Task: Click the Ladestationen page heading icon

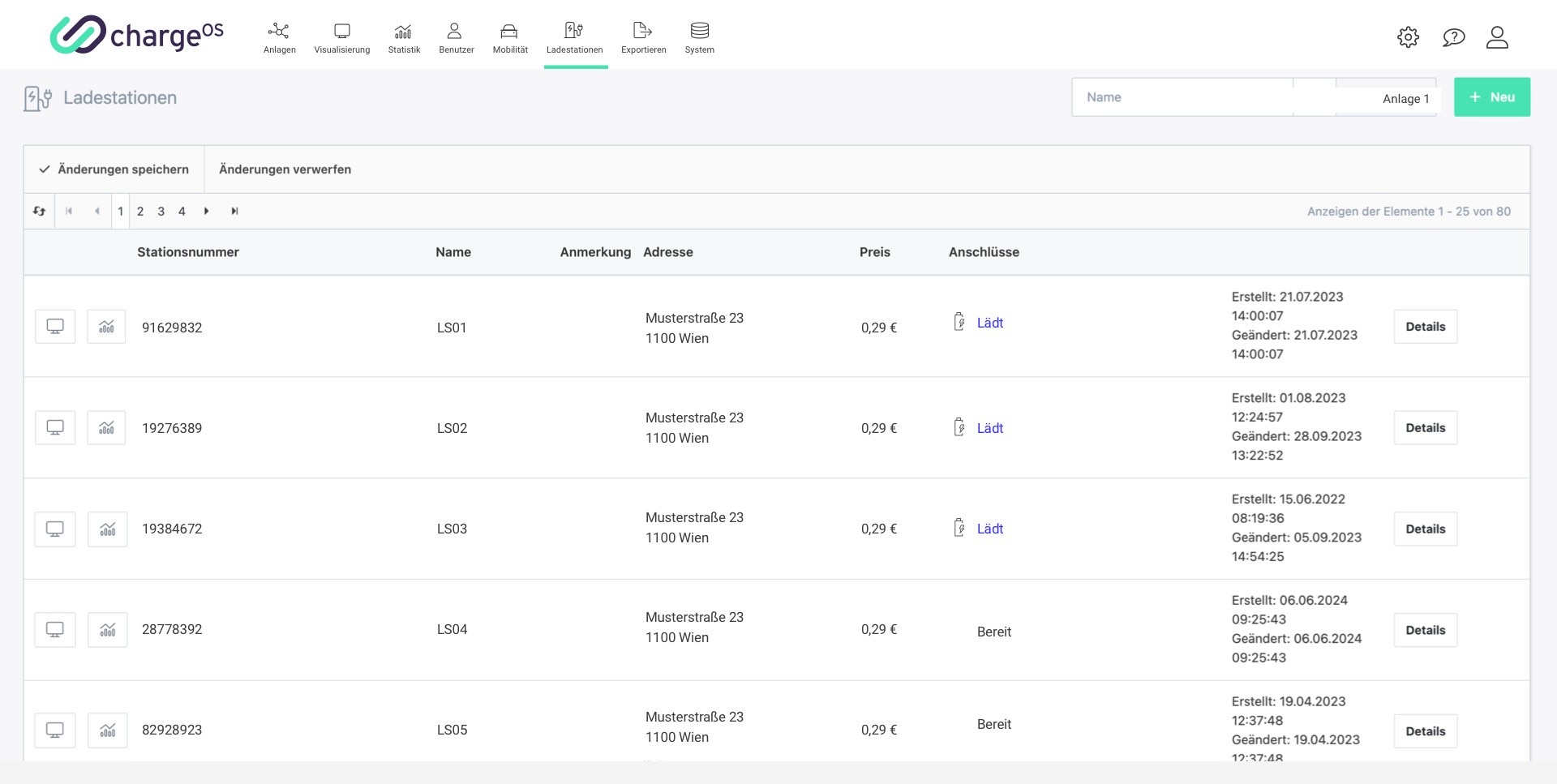Action: pos(37,98)
